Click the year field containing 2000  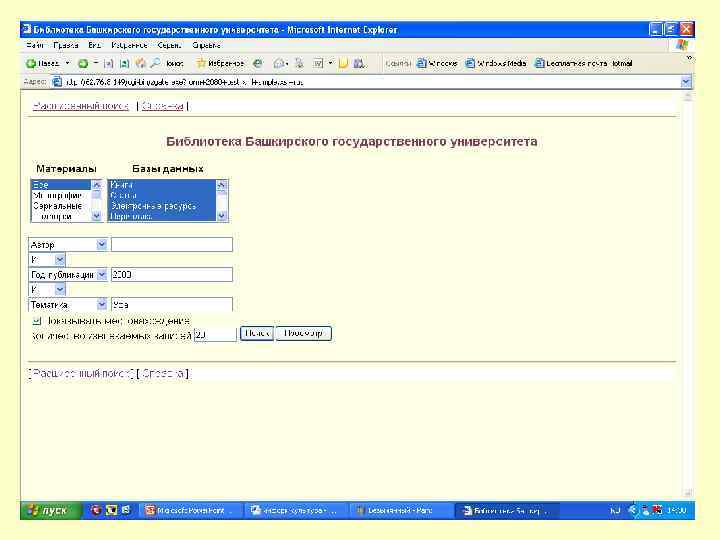click(x=172, y=275)
